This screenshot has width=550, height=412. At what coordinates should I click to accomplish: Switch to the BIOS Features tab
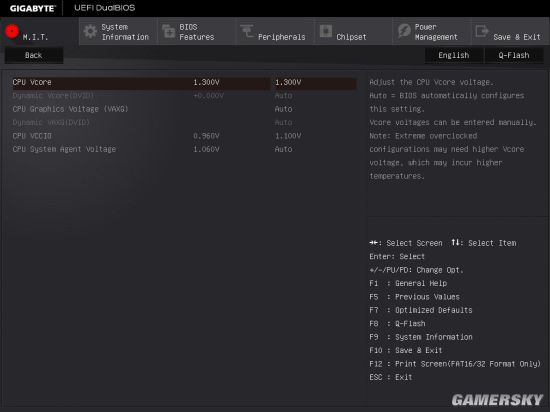pos(196,32)
